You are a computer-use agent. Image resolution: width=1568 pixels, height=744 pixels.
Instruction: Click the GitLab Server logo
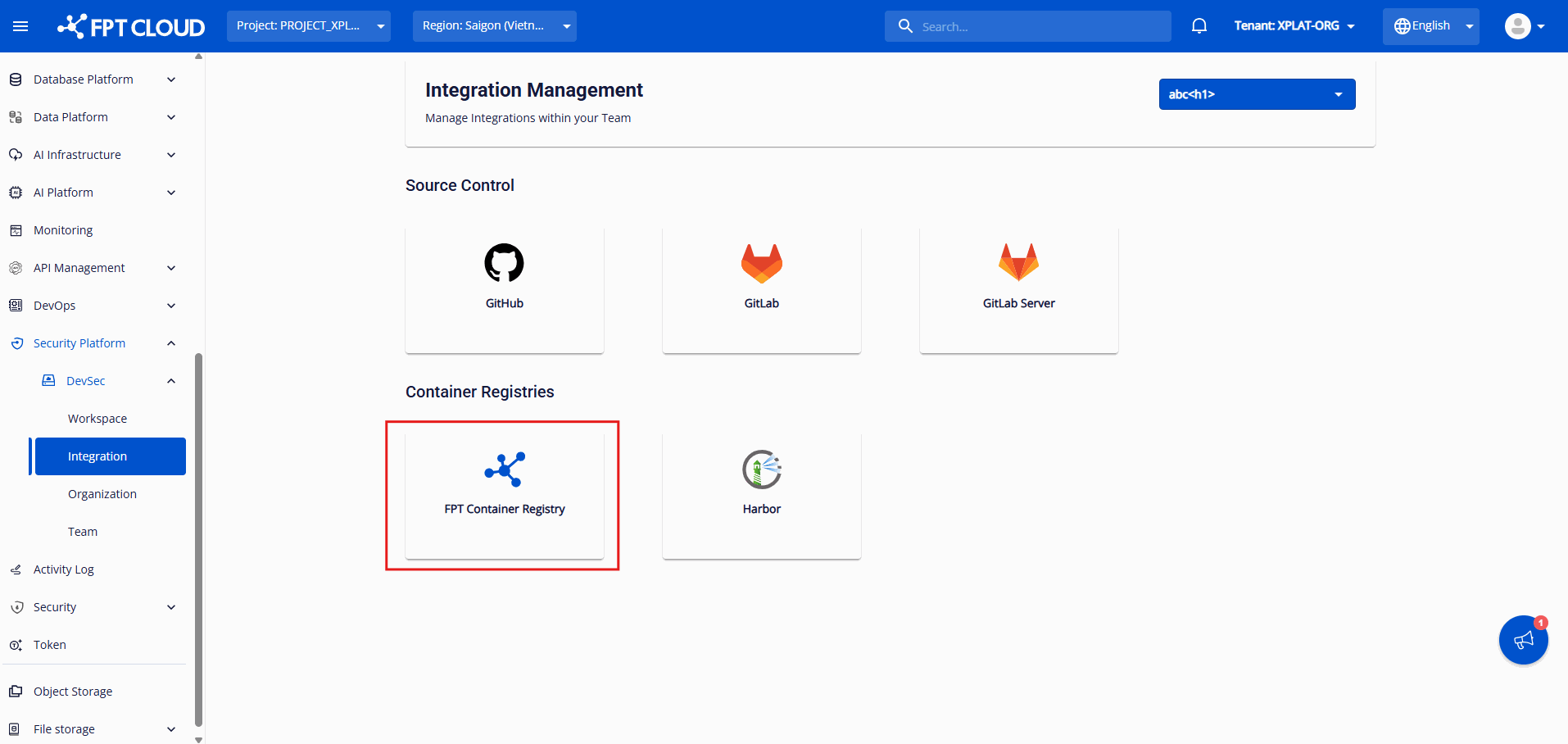(x=1019, y=263)
